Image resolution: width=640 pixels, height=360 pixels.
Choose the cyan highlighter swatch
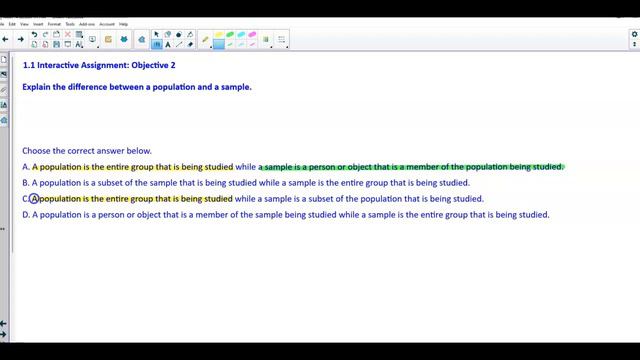pyautogui.click(x=241, y=34)
